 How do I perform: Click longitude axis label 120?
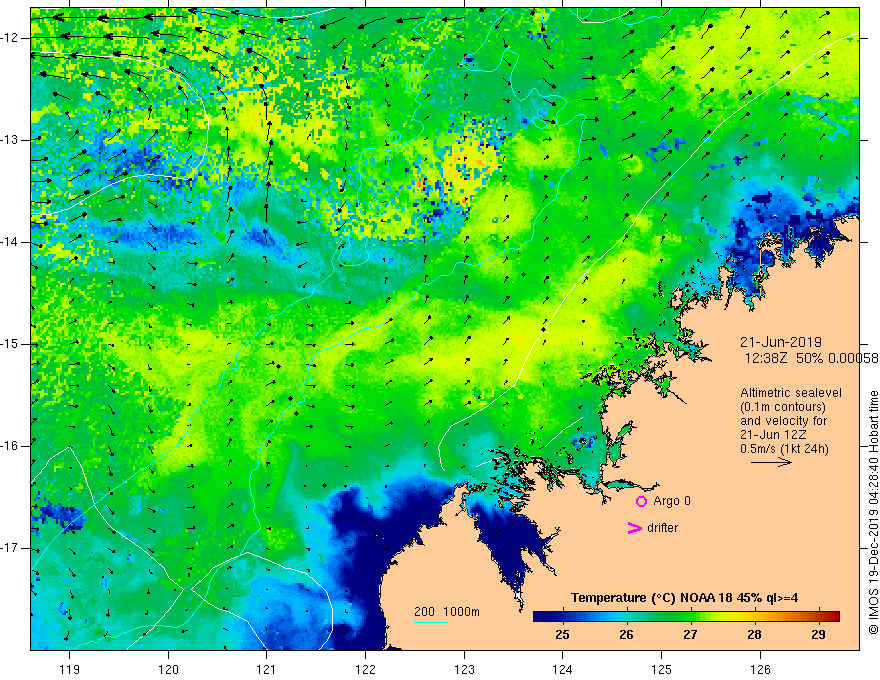pos(168,669)
